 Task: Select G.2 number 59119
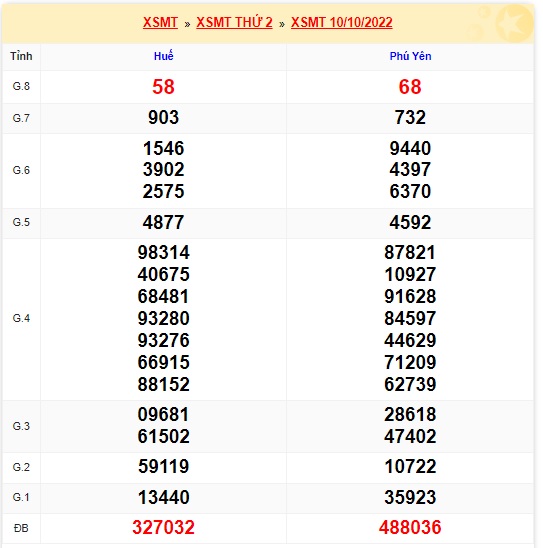(164, 467)
